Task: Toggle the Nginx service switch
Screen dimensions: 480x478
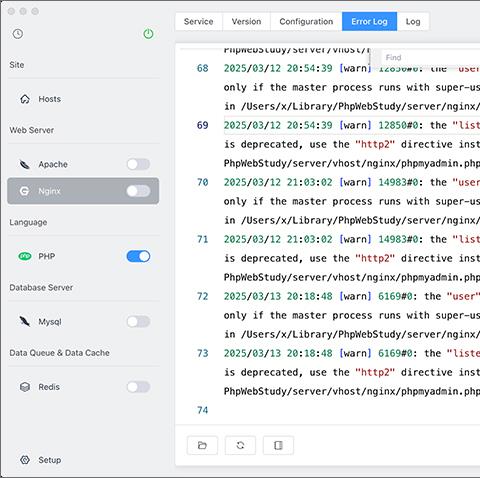Action: 138,191
